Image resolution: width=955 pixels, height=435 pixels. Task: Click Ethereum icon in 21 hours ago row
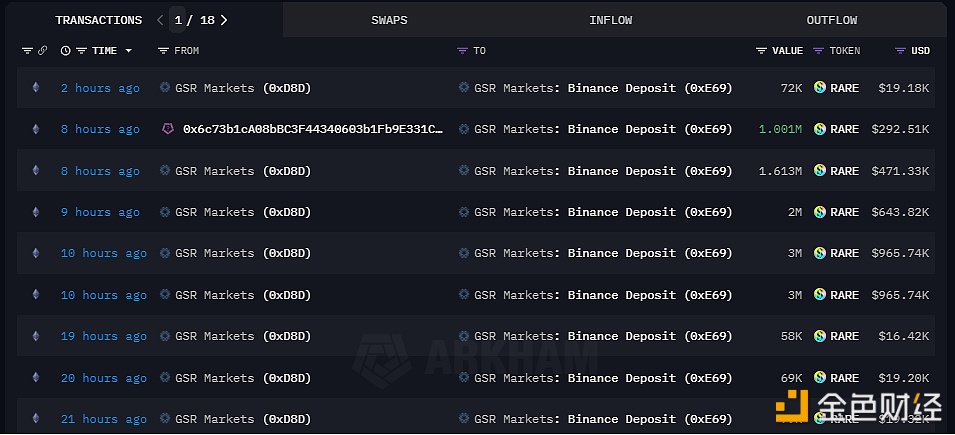coord(35,419)
